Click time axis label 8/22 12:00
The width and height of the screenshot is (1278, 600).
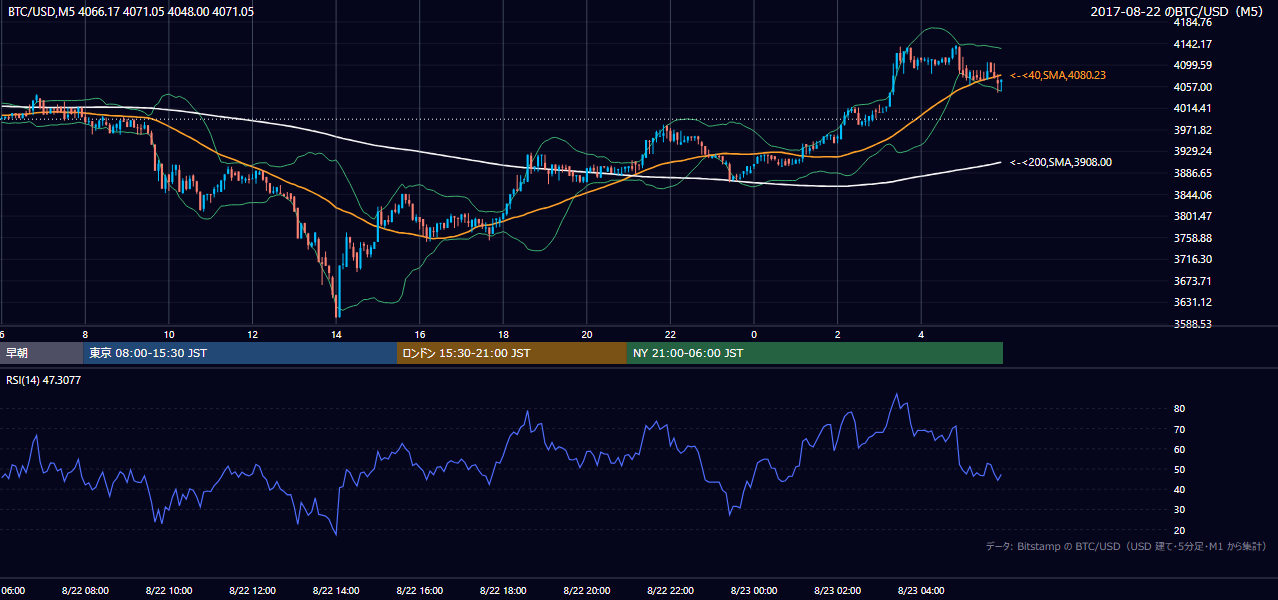252,591
